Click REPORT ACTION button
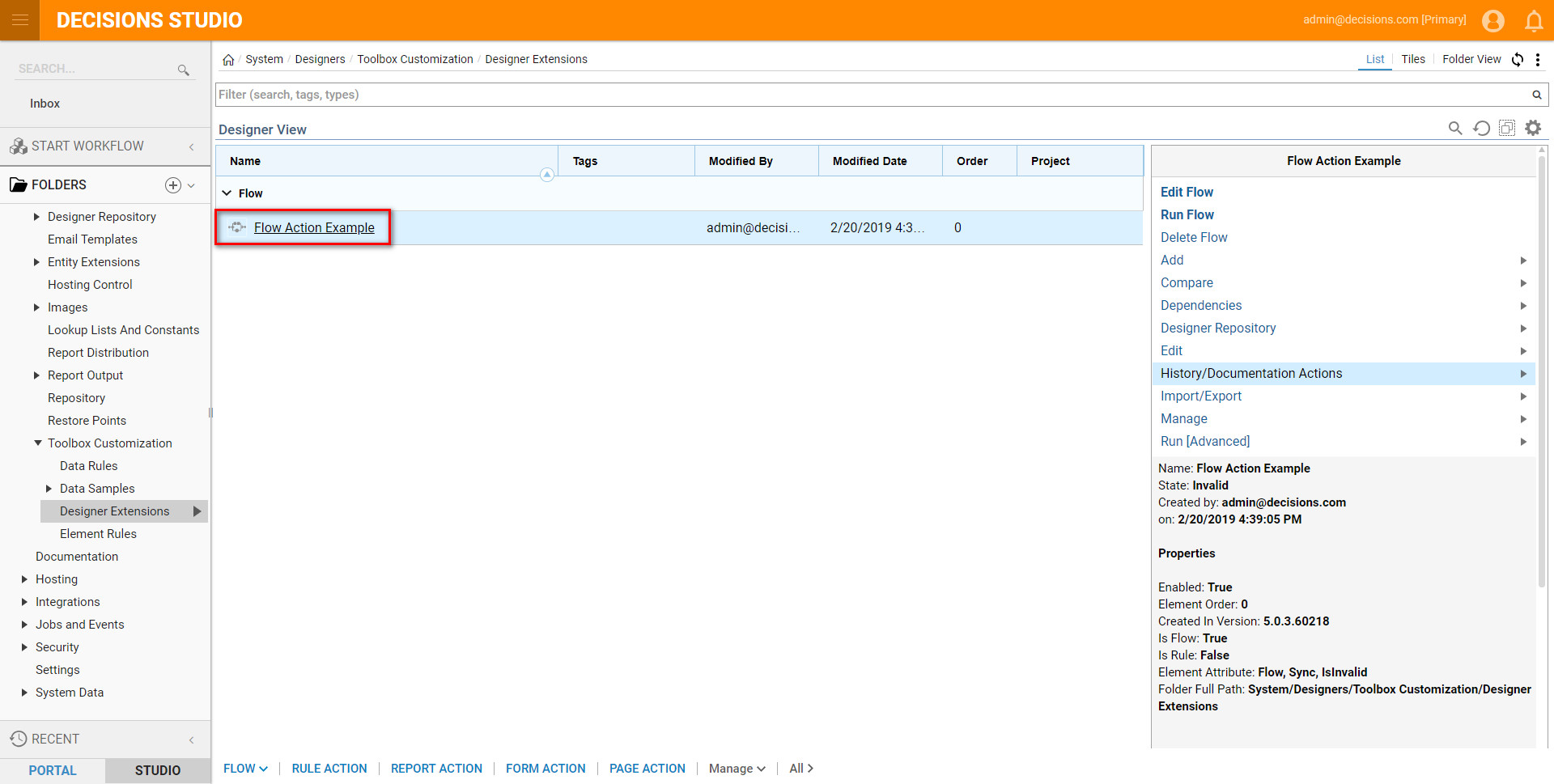 [436, 769]
